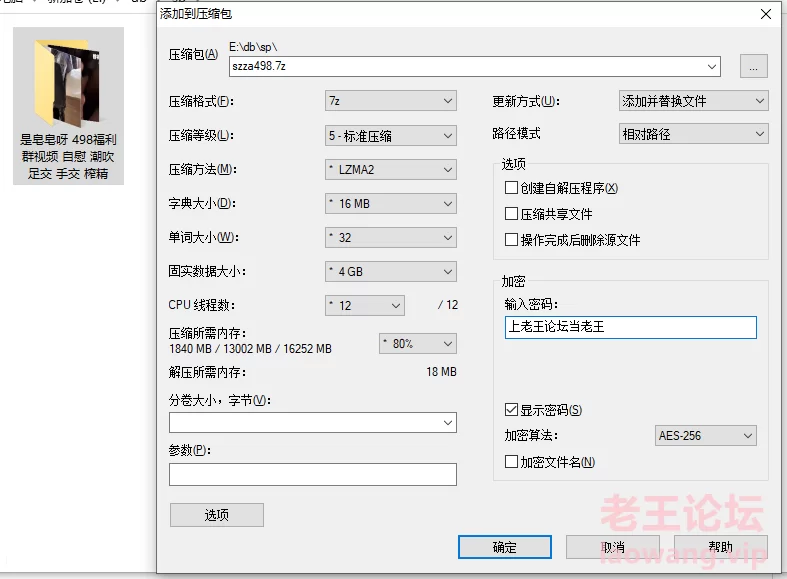Image resolution: width=787 pixels, height=579 pixels.
Task: Open the 路径模式 相对路径 dropdown
Action: pos(693,134)
